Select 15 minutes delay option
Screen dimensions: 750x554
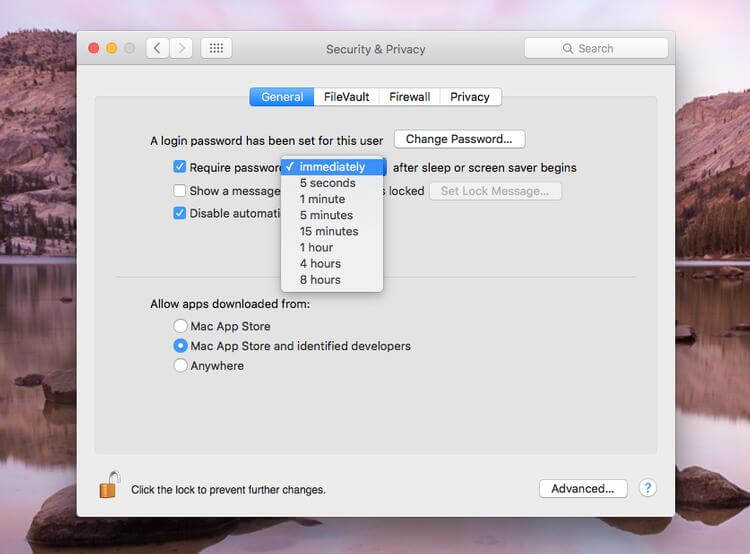332,232
